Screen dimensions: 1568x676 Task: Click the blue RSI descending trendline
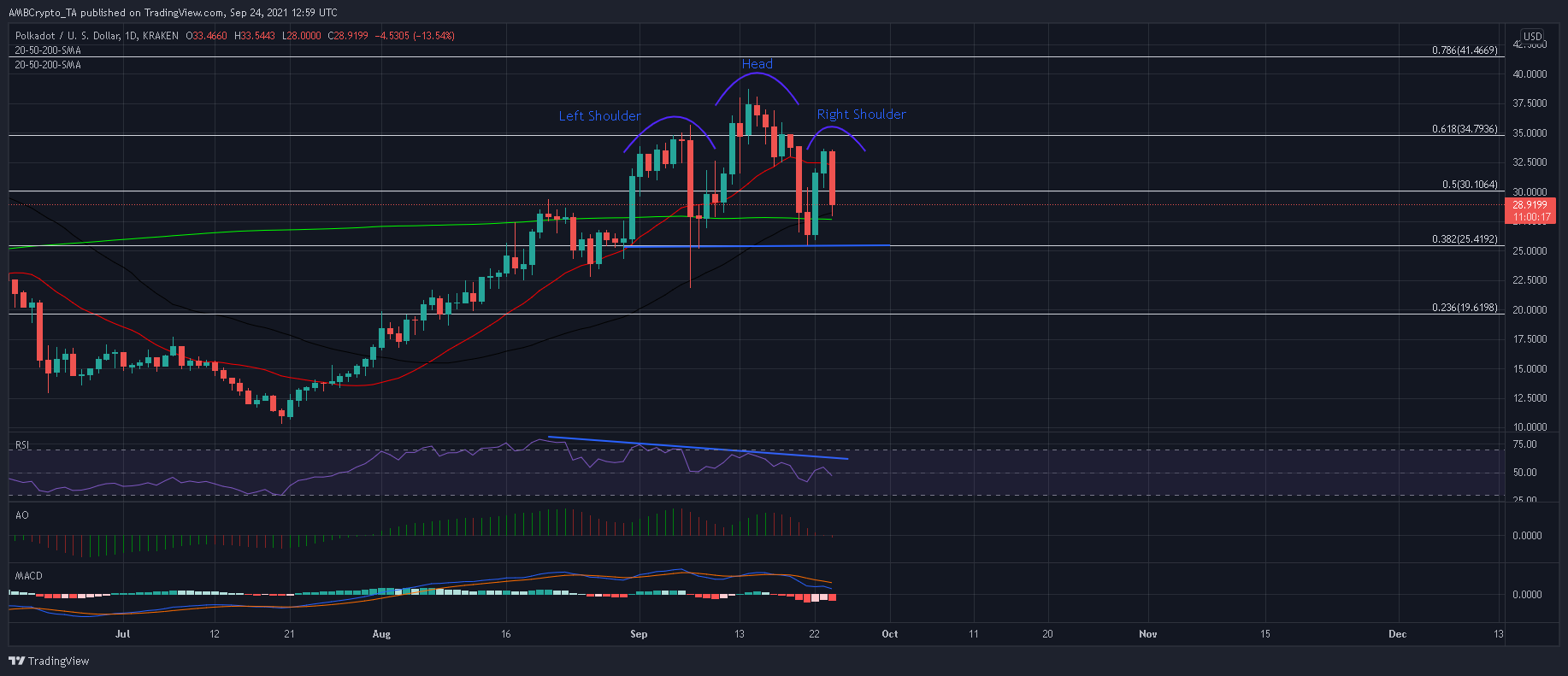coord(698,448)
